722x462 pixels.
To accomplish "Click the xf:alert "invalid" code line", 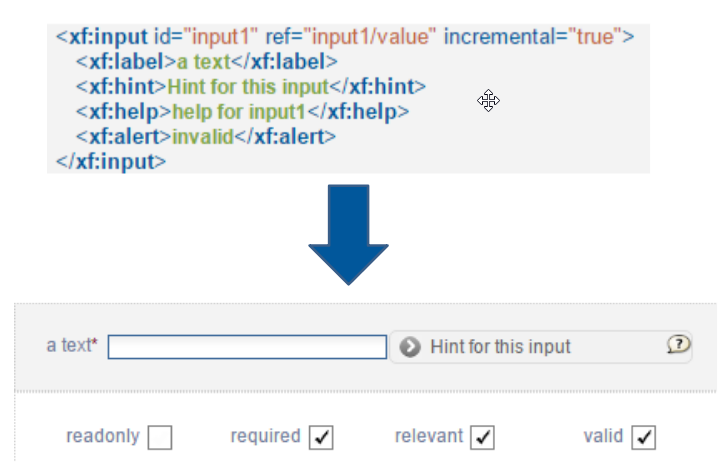I will pos(205,136).
